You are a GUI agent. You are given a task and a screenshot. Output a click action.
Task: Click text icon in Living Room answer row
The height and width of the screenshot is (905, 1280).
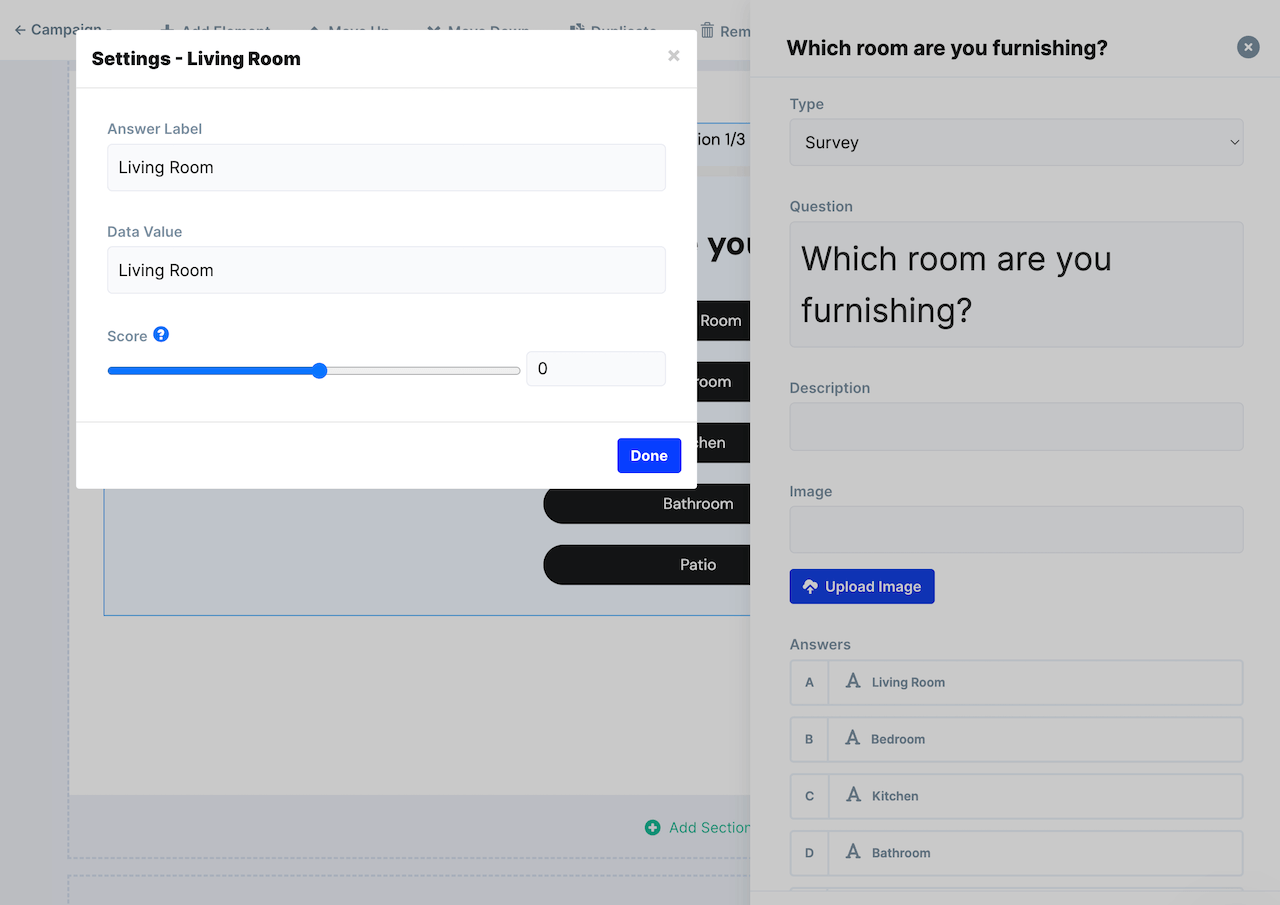coord(853,681)
